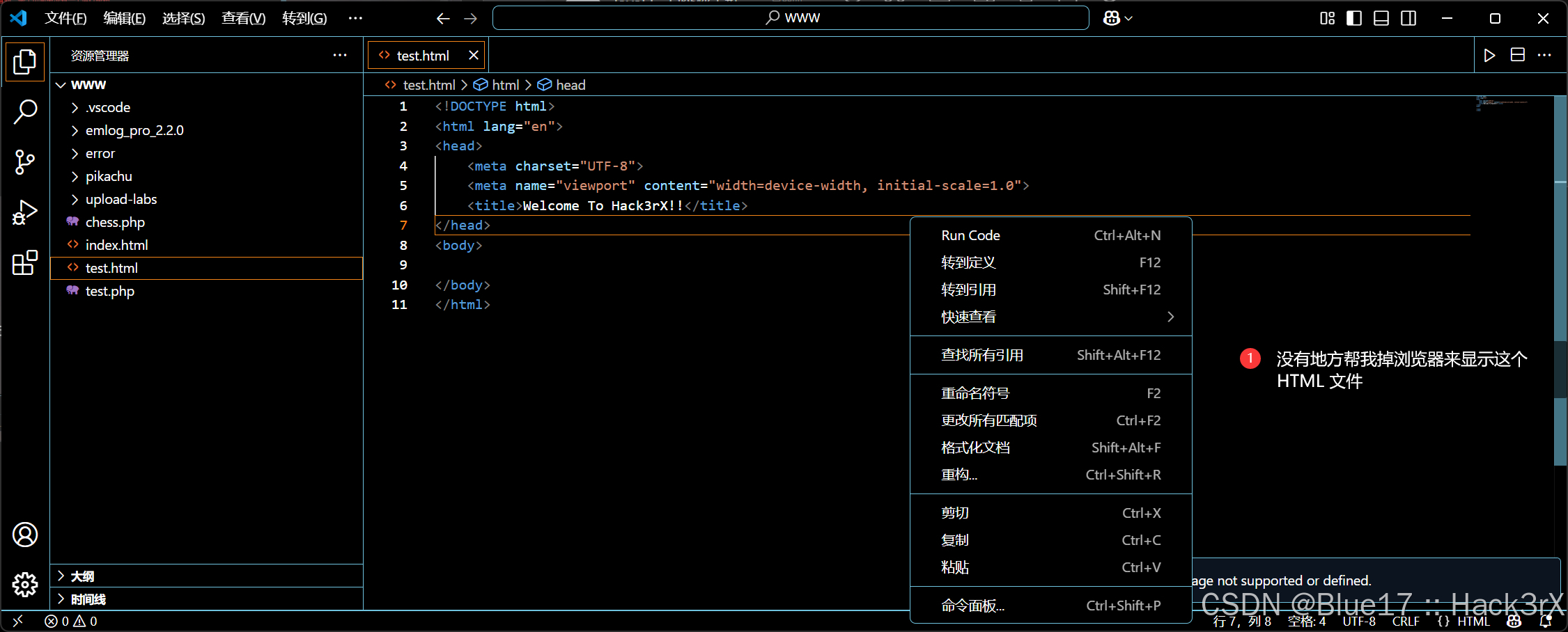Image resolution: width=1568 pixels, height=632 pixels.
Task: Choose 转到引用 from context menu
Action: click(1051, 290)
